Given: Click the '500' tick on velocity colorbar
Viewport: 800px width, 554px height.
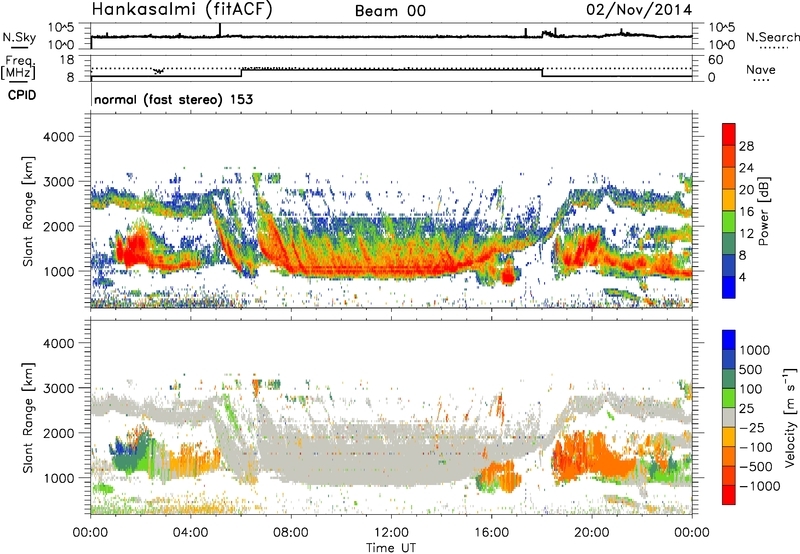Looking at the screenshot, I should click(x=751, y=369).
